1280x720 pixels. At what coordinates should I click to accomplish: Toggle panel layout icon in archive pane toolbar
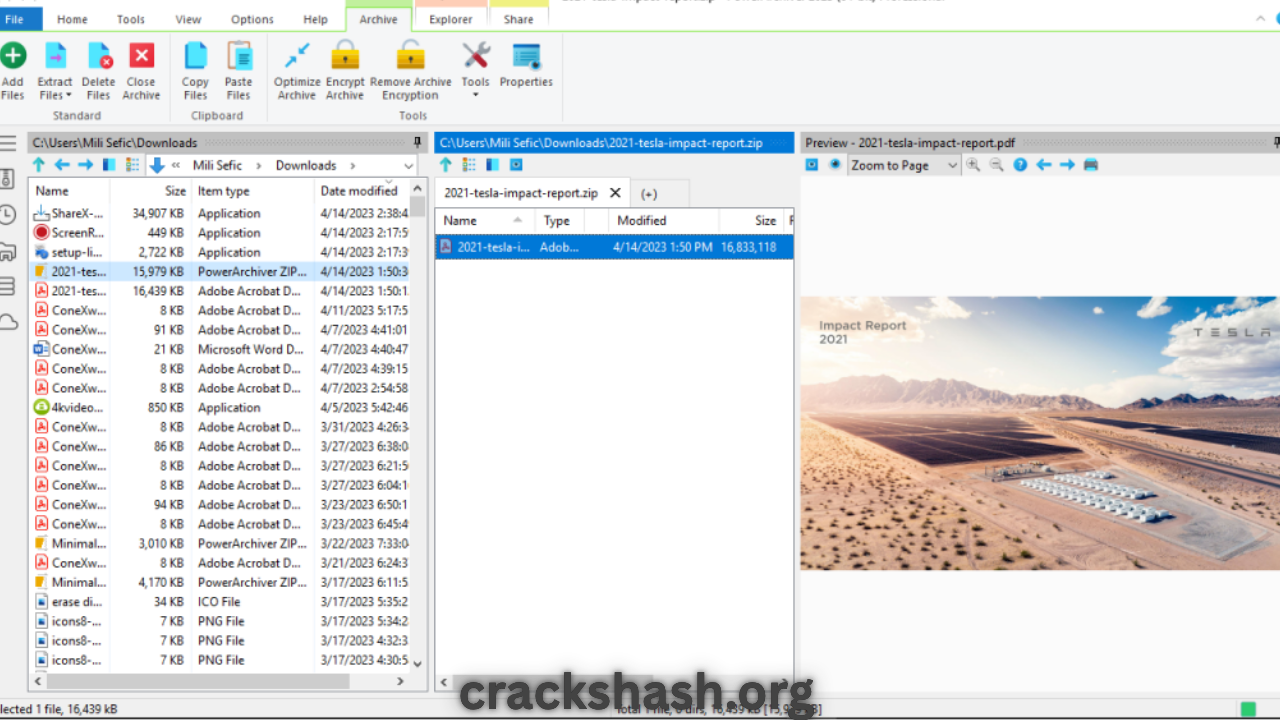tap(493, 165)
